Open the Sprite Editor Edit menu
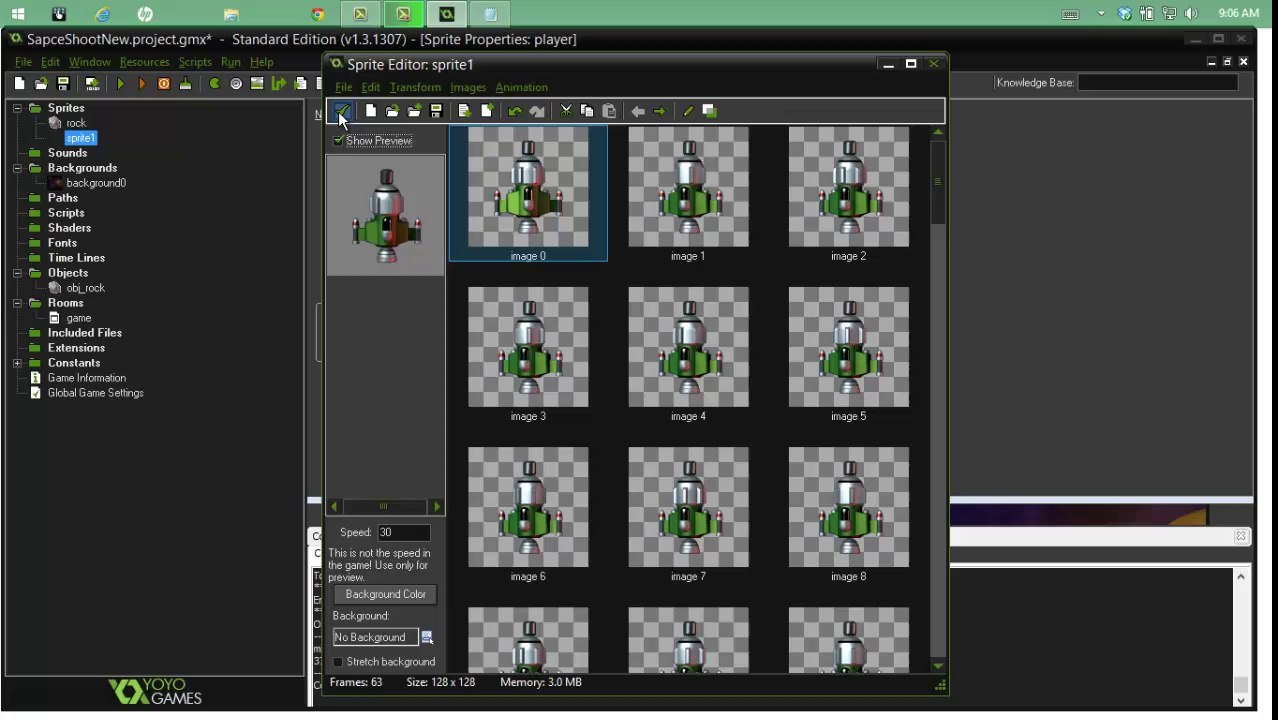This screenshot has width=1278, height=720. click(370, 87)
